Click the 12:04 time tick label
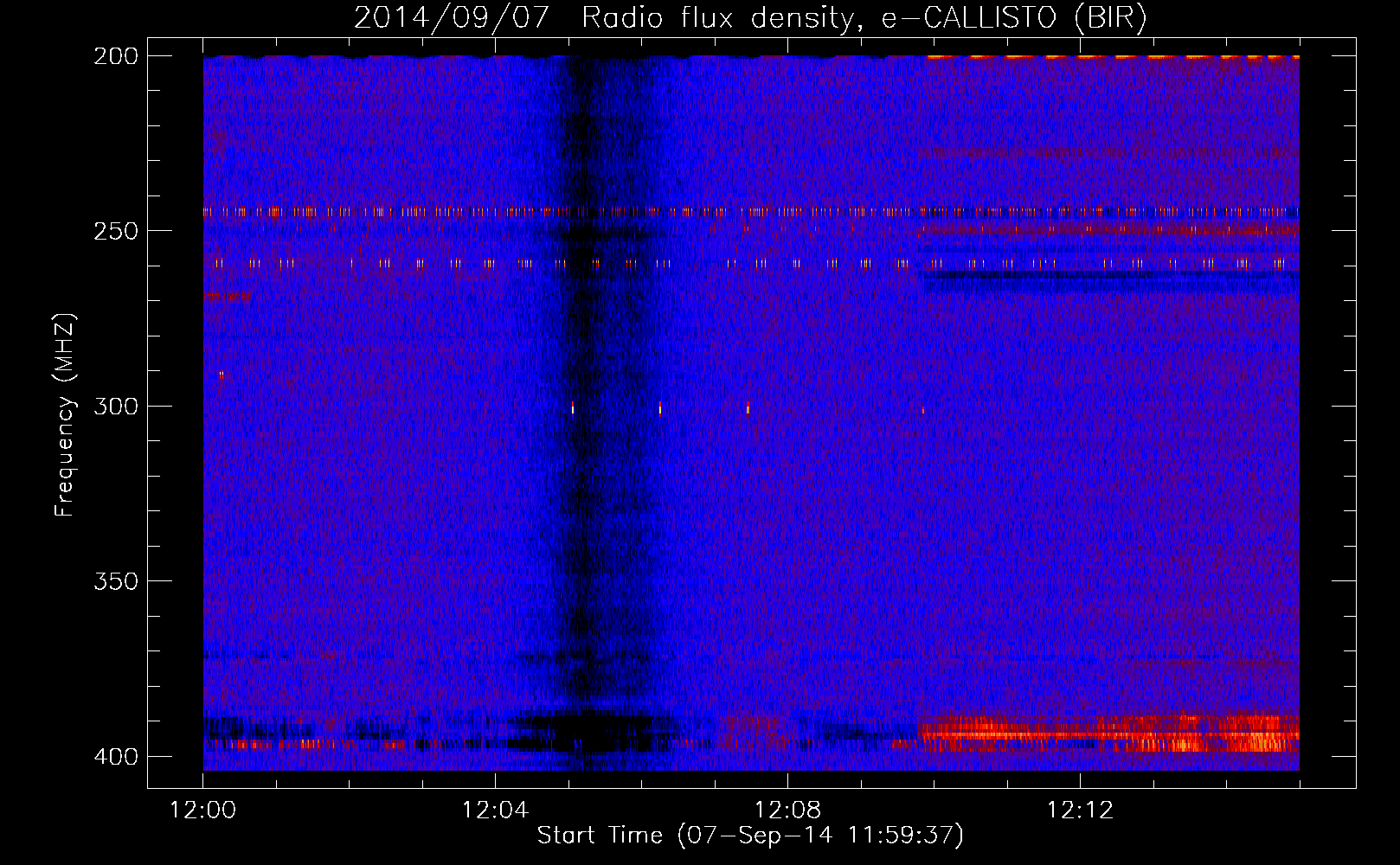Viewport: 1400px width, 865px height. (496, 811)
